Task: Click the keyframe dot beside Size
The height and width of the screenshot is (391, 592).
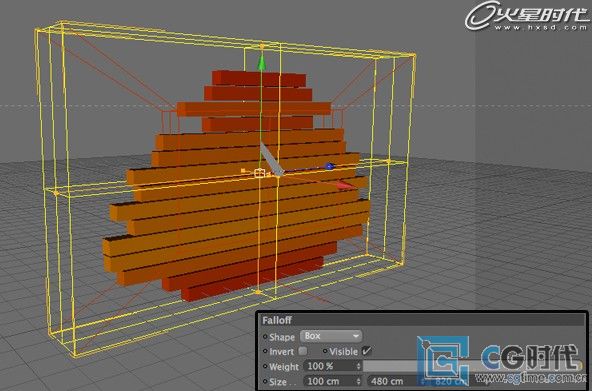Action: pyautogui.click(x=265, y=381)
